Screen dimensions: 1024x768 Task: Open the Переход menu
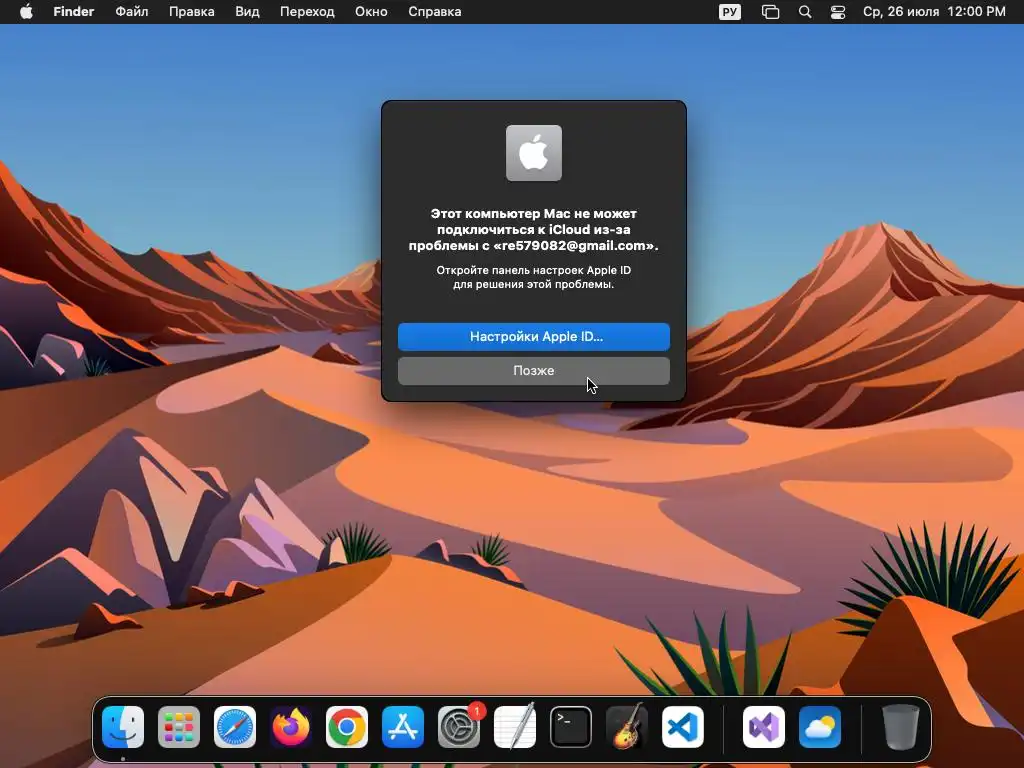tap(307, 12)
